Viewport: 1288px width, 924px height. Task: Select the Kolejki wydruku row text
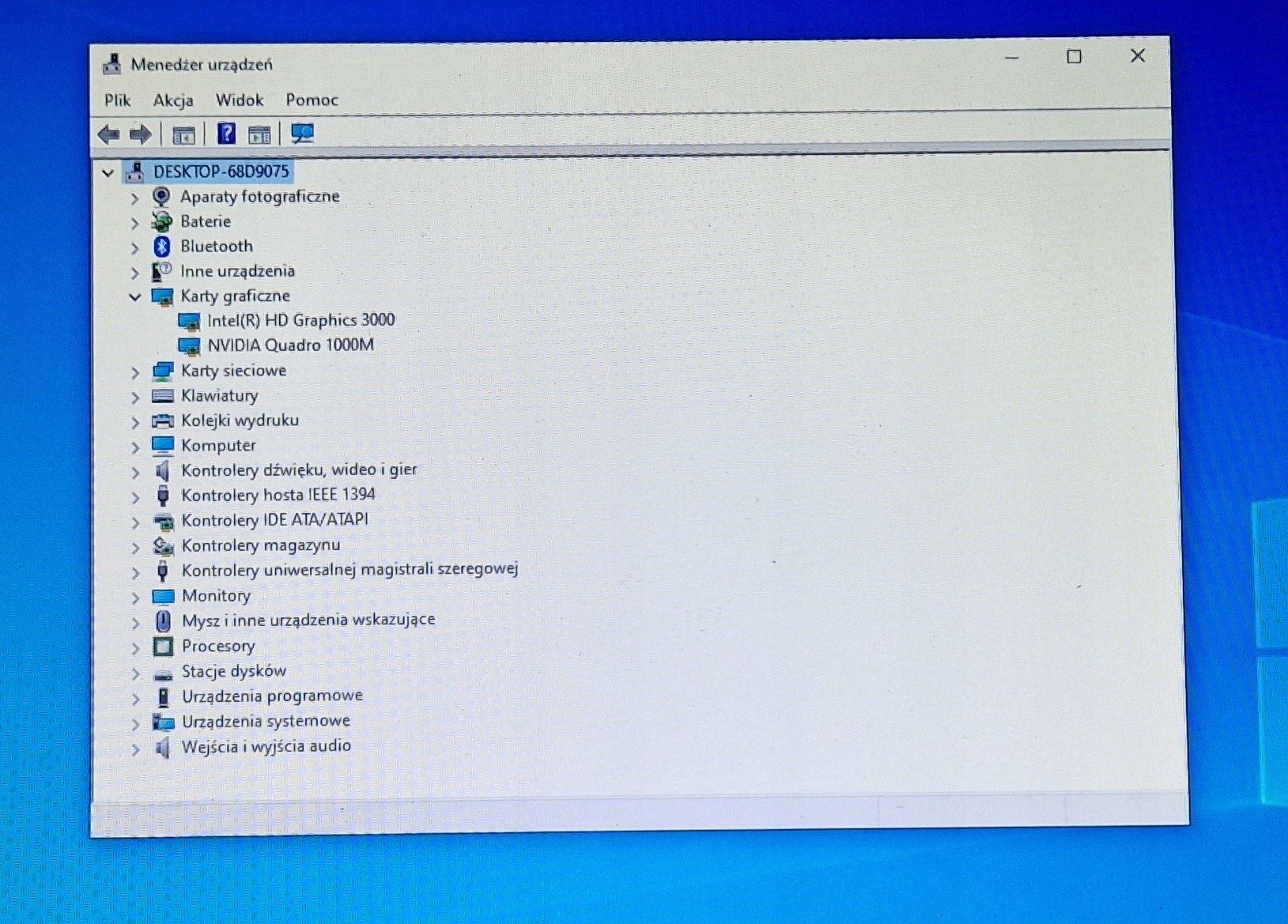pyautogui.click(x=240, y=421)
